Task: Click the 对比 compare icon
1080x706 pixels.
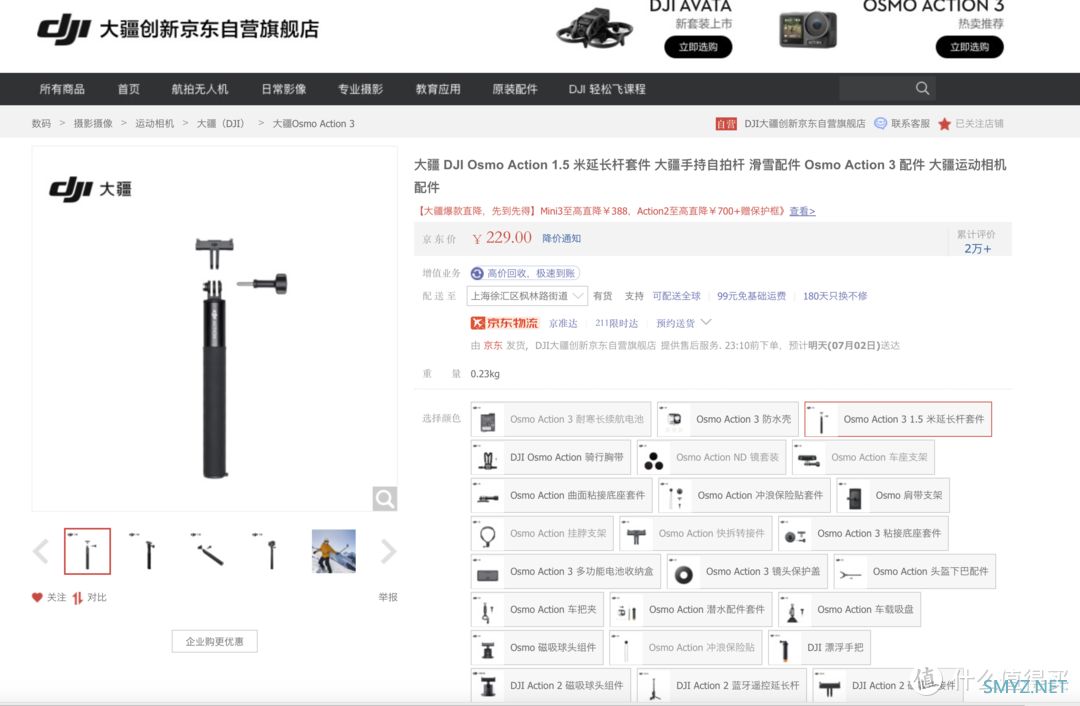Action: (77, 597)
